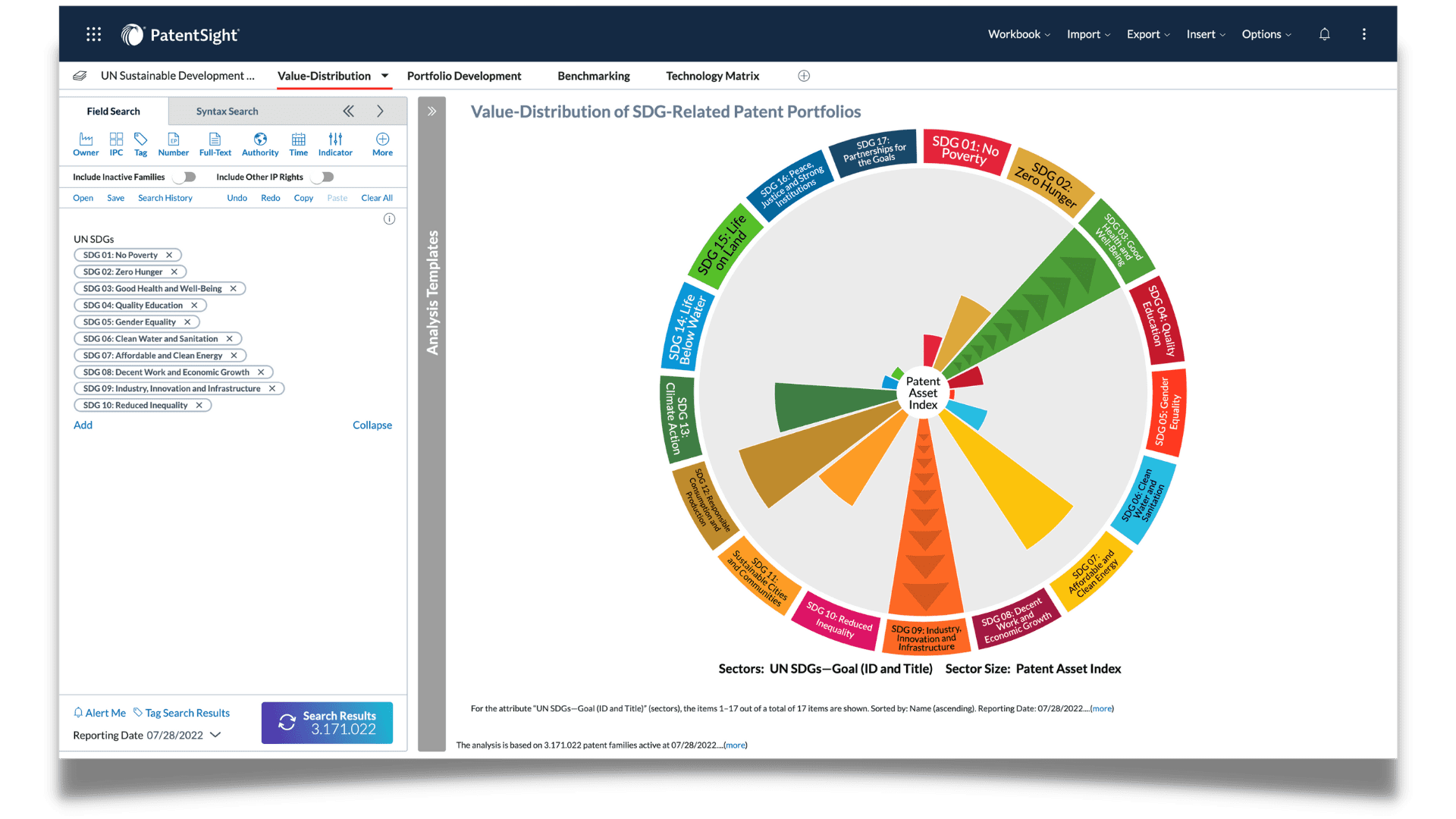Add new analysis tab with plus icon
The width and height of the screenshot is (1456, 819).
pyautogui.click(x=804, y=76)
